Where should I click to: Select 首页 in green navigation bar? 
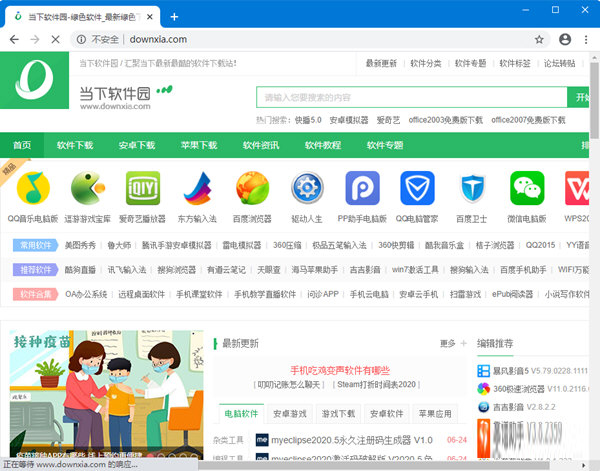click(22, 145)
